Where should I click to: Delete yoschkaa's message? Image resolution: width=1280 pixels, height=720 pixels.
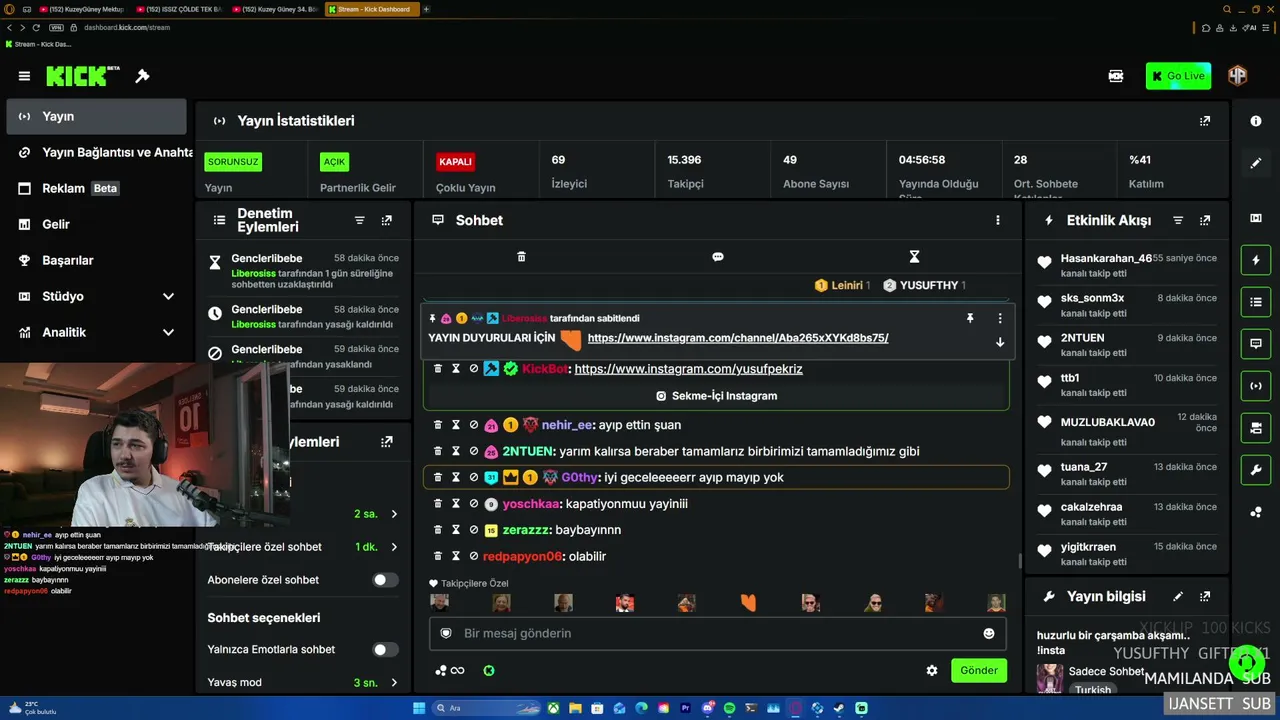click(x=438, y=503)
